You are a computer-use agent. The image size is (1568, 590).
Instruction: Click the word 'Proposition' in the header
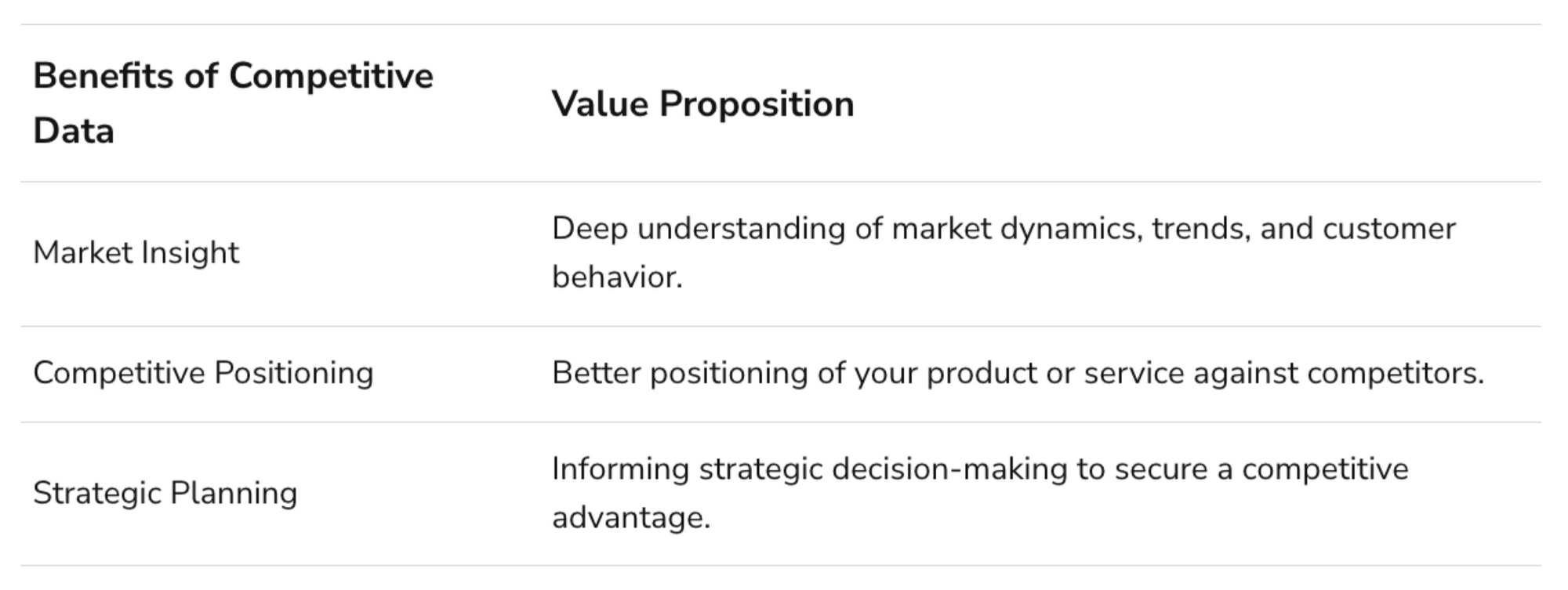757,105
